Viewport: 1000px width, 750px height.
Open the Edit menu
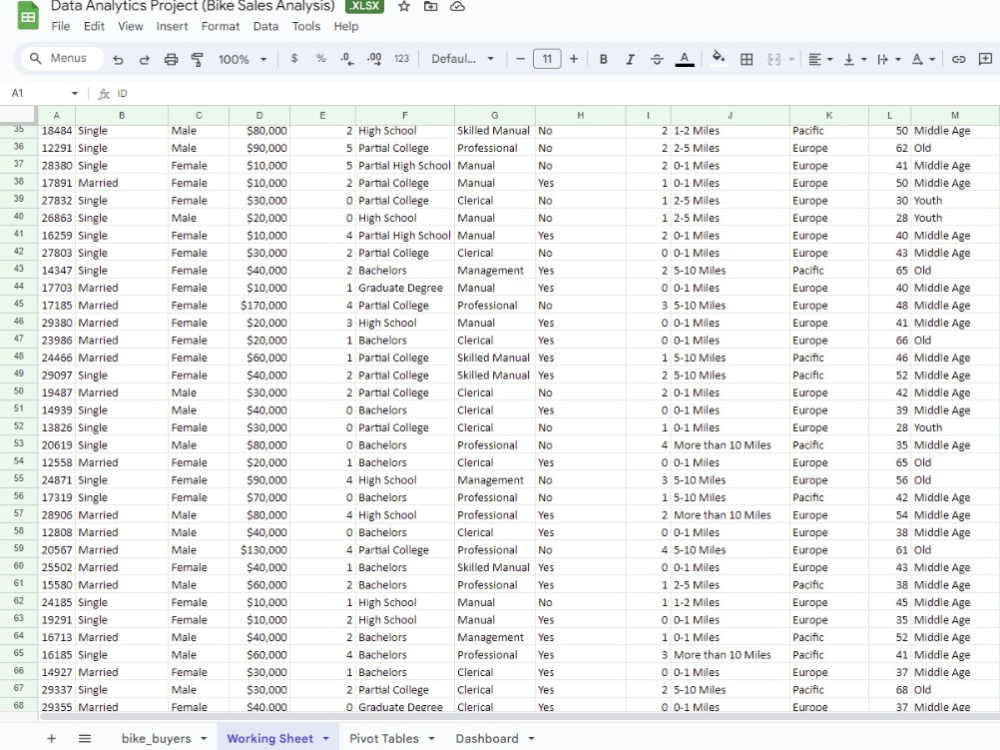(94, 26)
